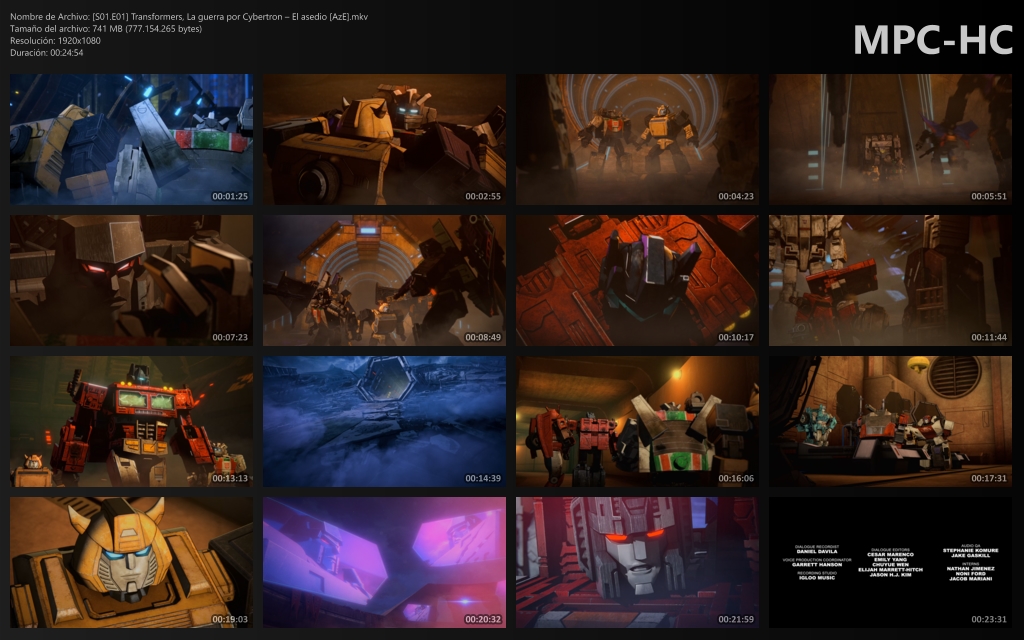Select the purple helmet thumbnail at 00:10:17
This screenshot has width=1024, height=640.
pos(637,280)
